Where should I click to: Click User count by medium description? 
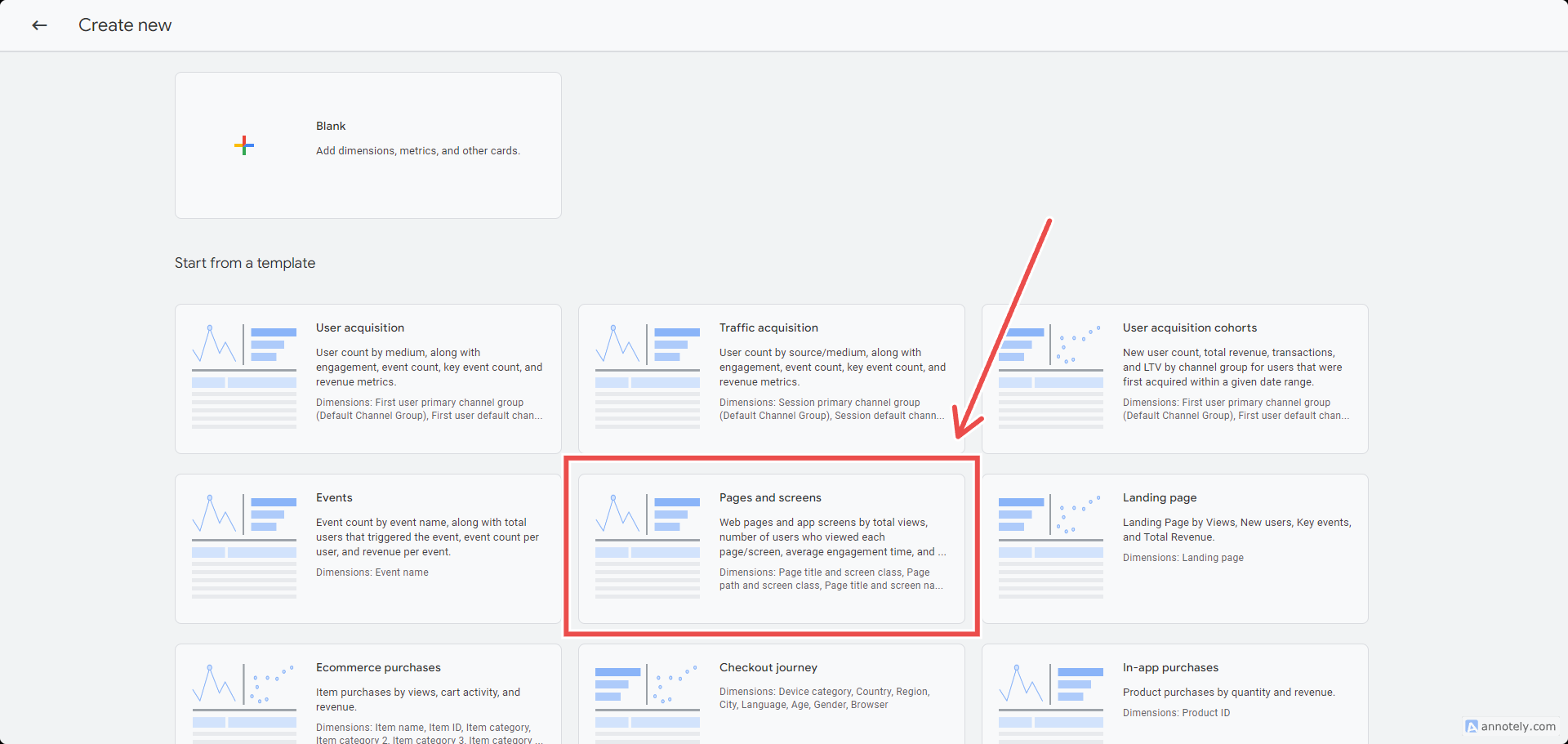430,368
